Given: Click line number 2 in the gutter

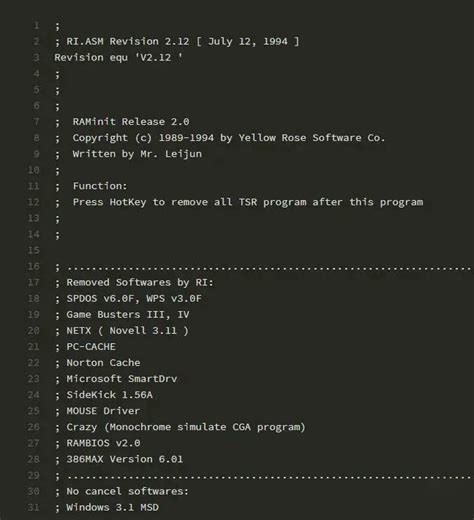Looking at the screenshot, I should [36, 42].
